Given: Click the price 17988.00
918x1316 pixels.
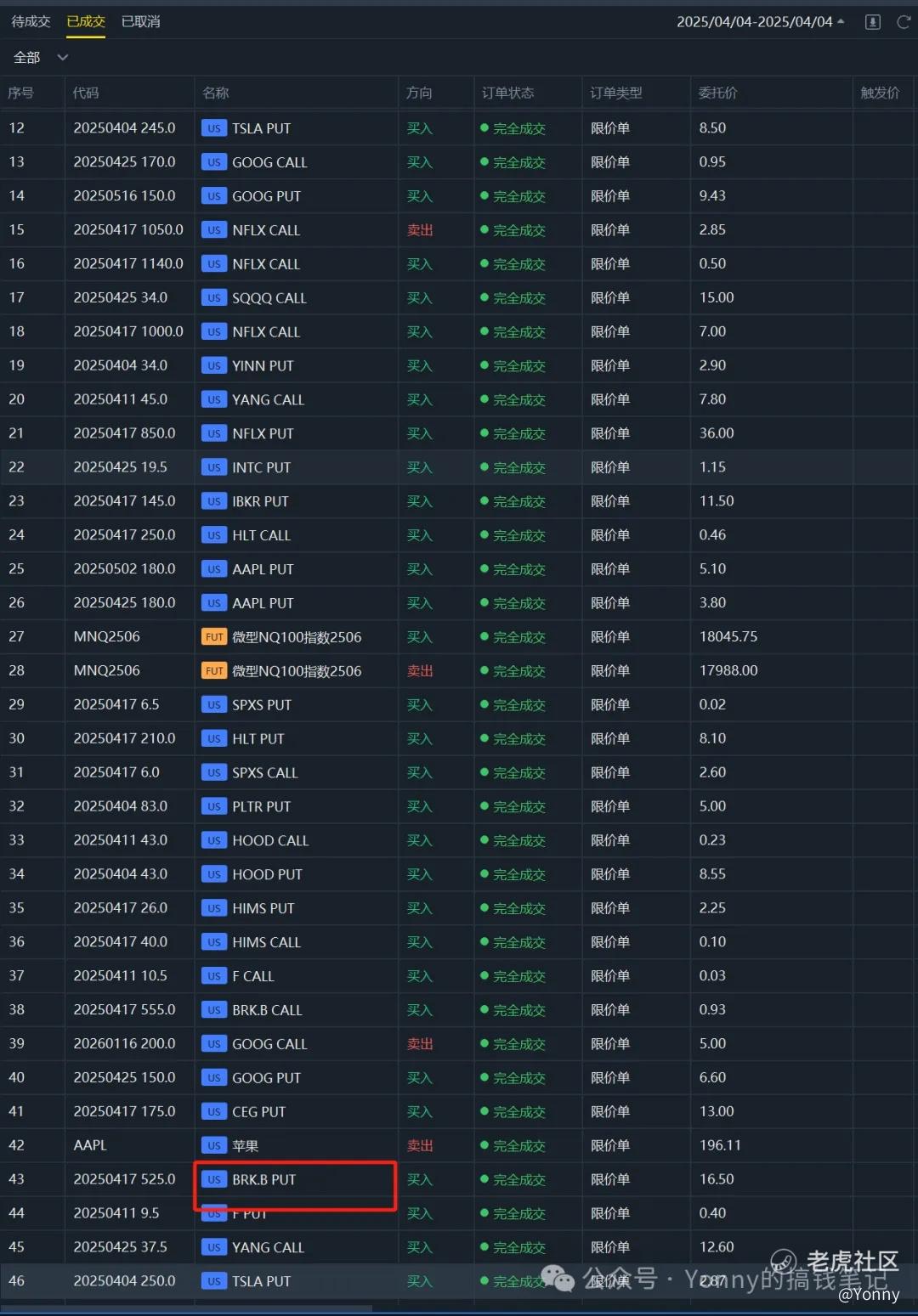Looking at the screenshot, I should click(x=728, y=671).
